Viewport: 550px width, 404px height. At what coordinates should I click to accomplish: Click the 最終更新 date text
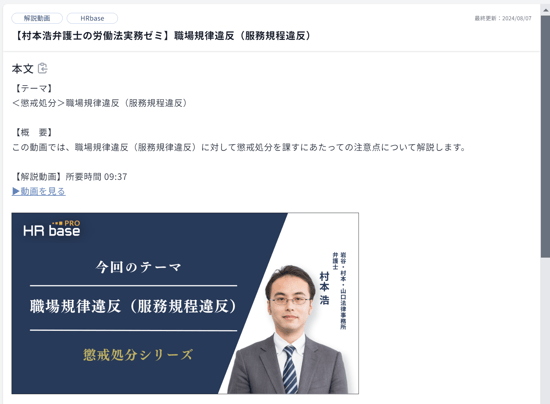point(503,18)
